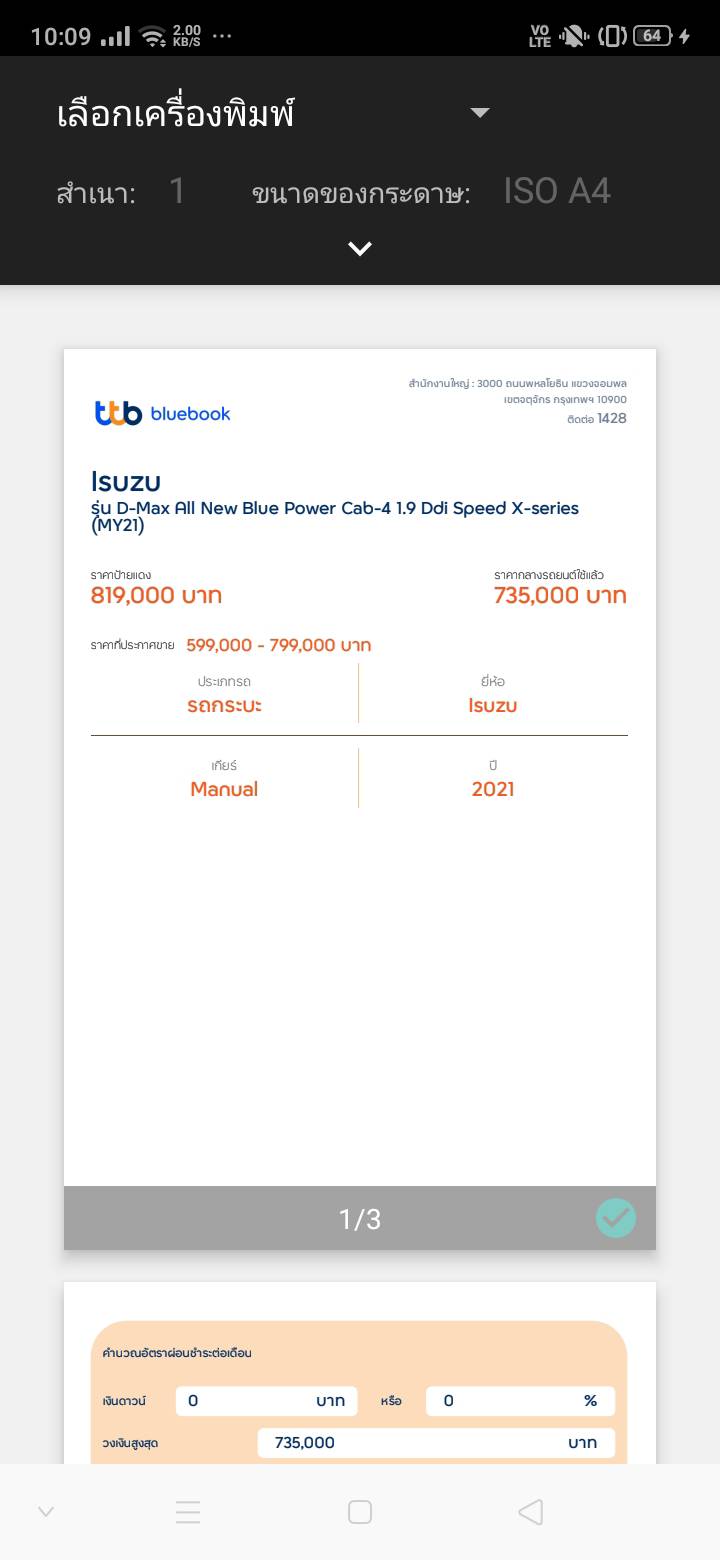The height and width of the screenshot is (1560, 720).
Task: Tap the muted notification bell icon
Action: (574, 36)
